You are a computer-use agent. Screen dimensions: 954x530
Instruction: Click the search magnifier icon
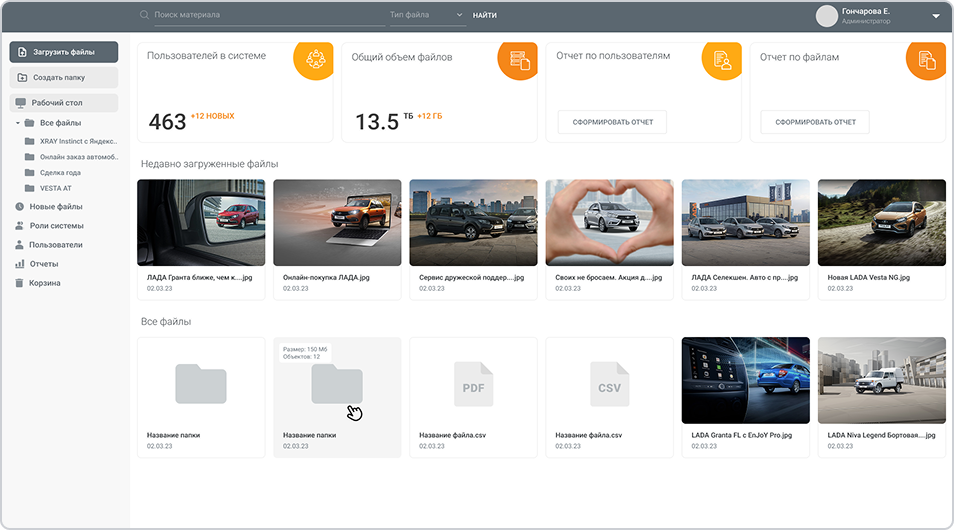(146, 15)
